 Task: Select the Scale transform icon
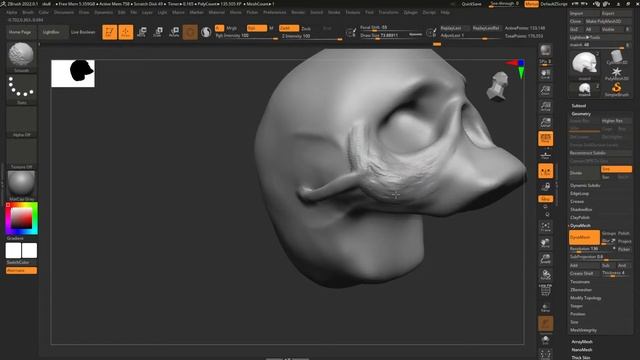pos(158,32)
